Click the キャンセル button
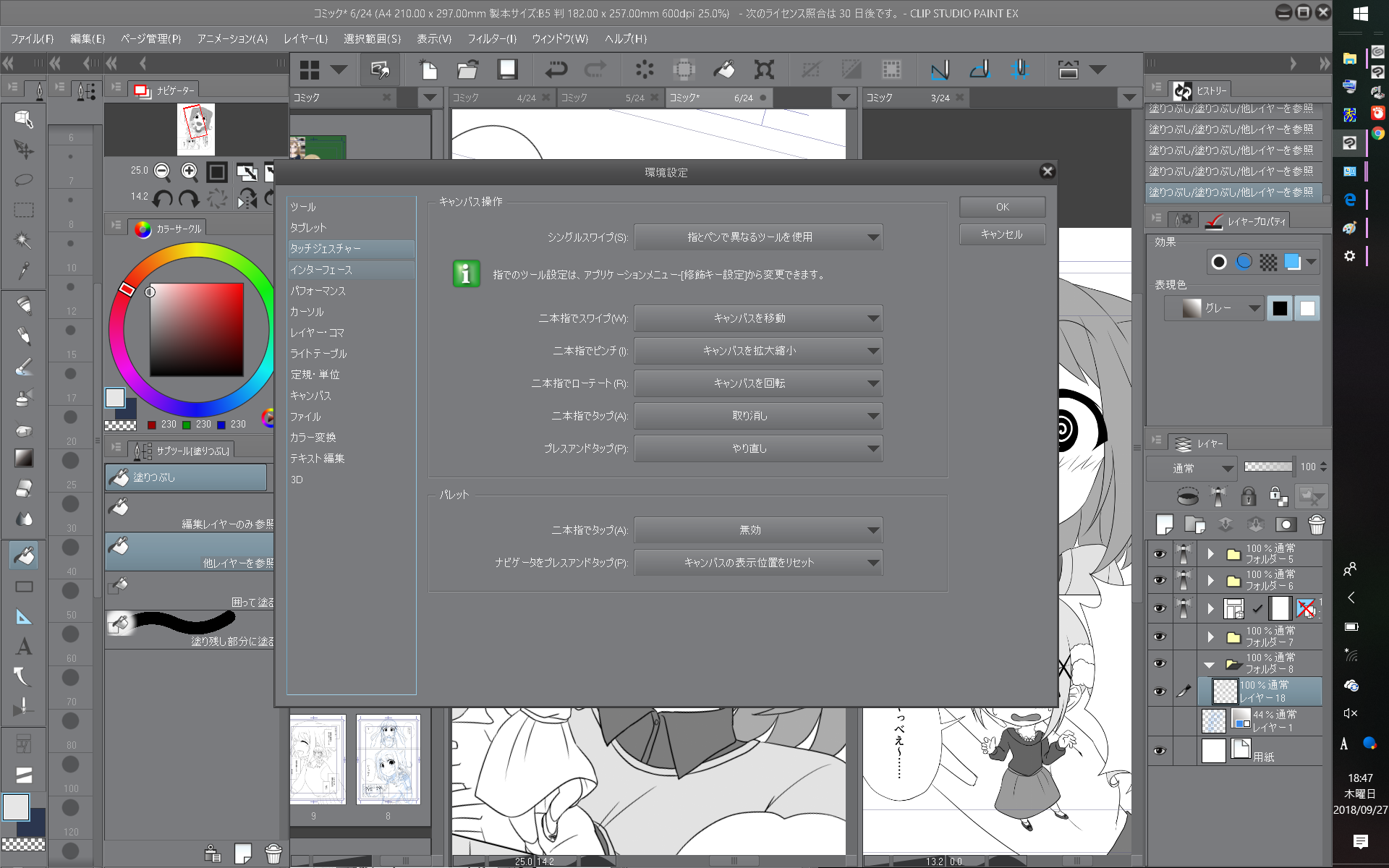The width and height of the screenshot is (1389, 868). tap(1002, 234)
